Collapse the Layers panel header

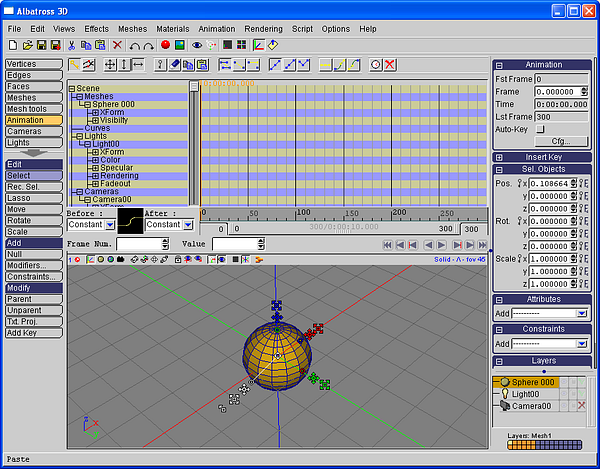coord(499,361)
